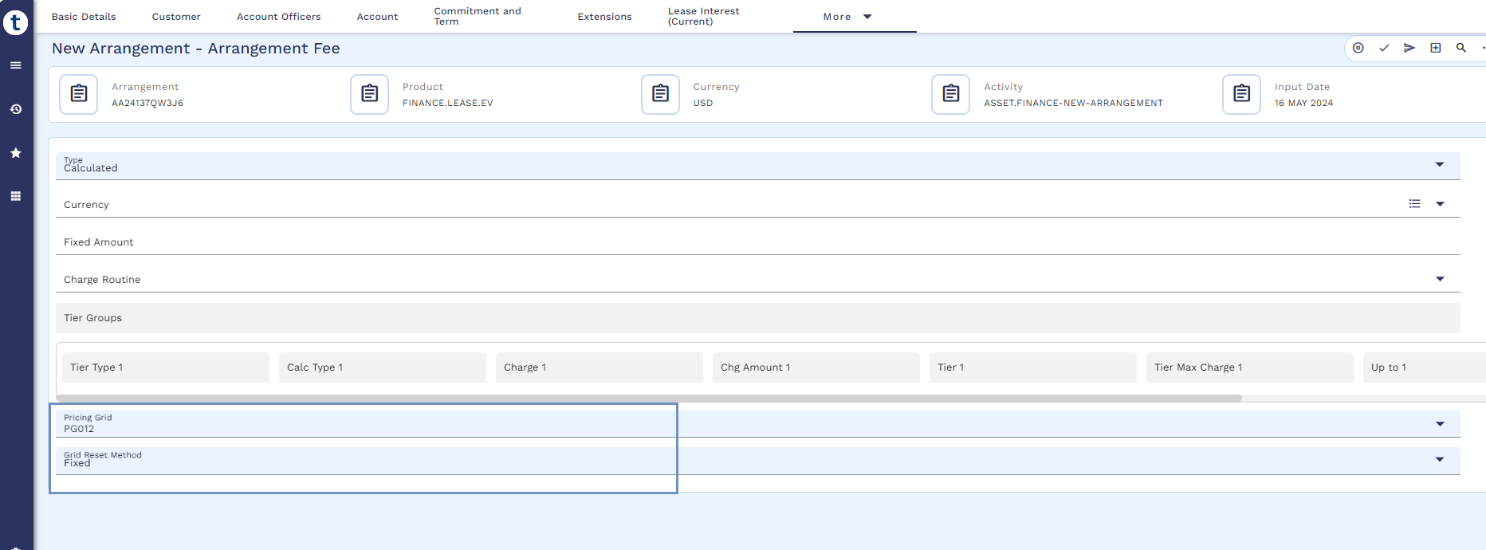Click the Activity clipboard icon
The height and width of the screenshot is (550, 1486).
(x=951, y=94)
